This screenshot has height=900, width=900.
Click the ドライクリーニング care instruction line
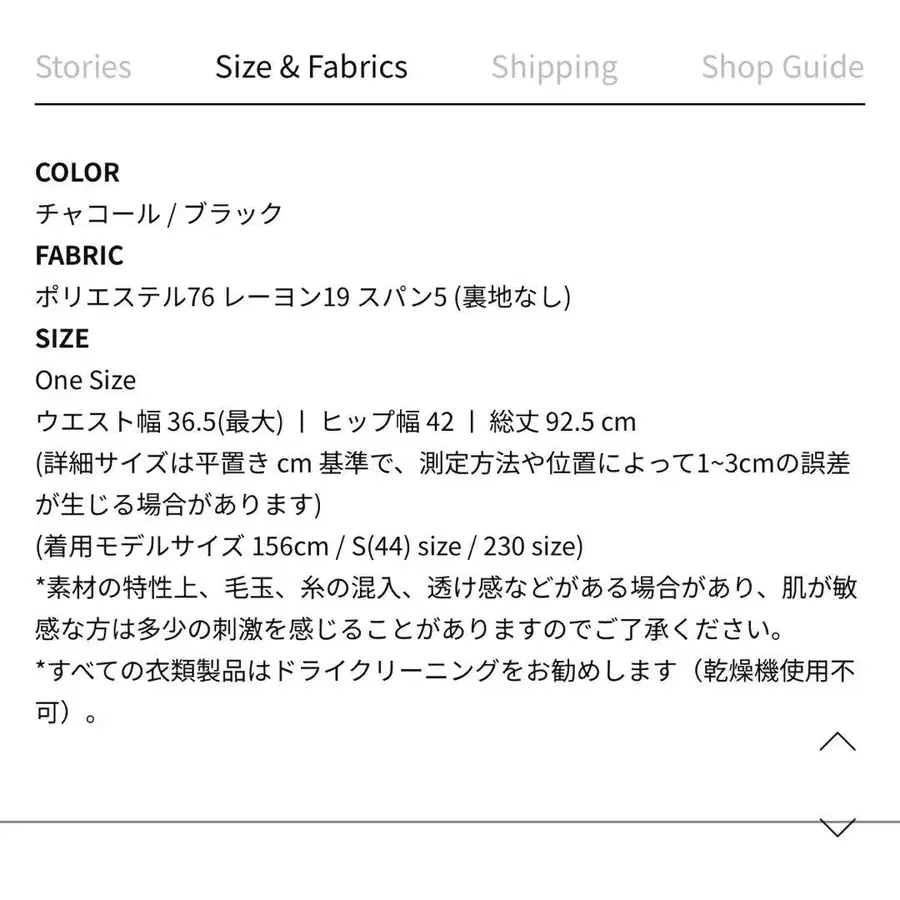pos(446,672)
